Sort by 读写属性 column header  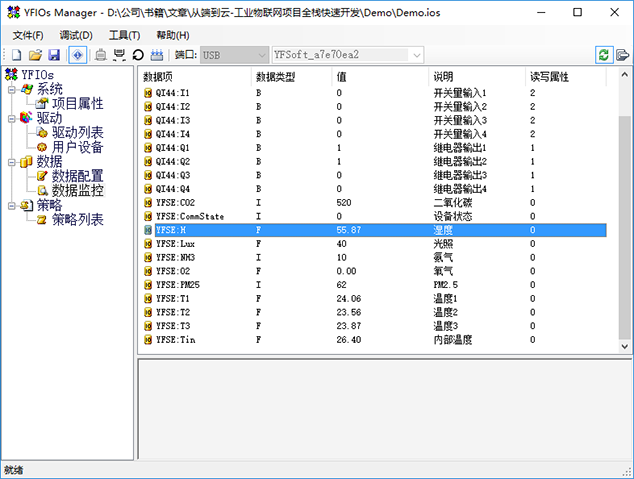point(566,77)
